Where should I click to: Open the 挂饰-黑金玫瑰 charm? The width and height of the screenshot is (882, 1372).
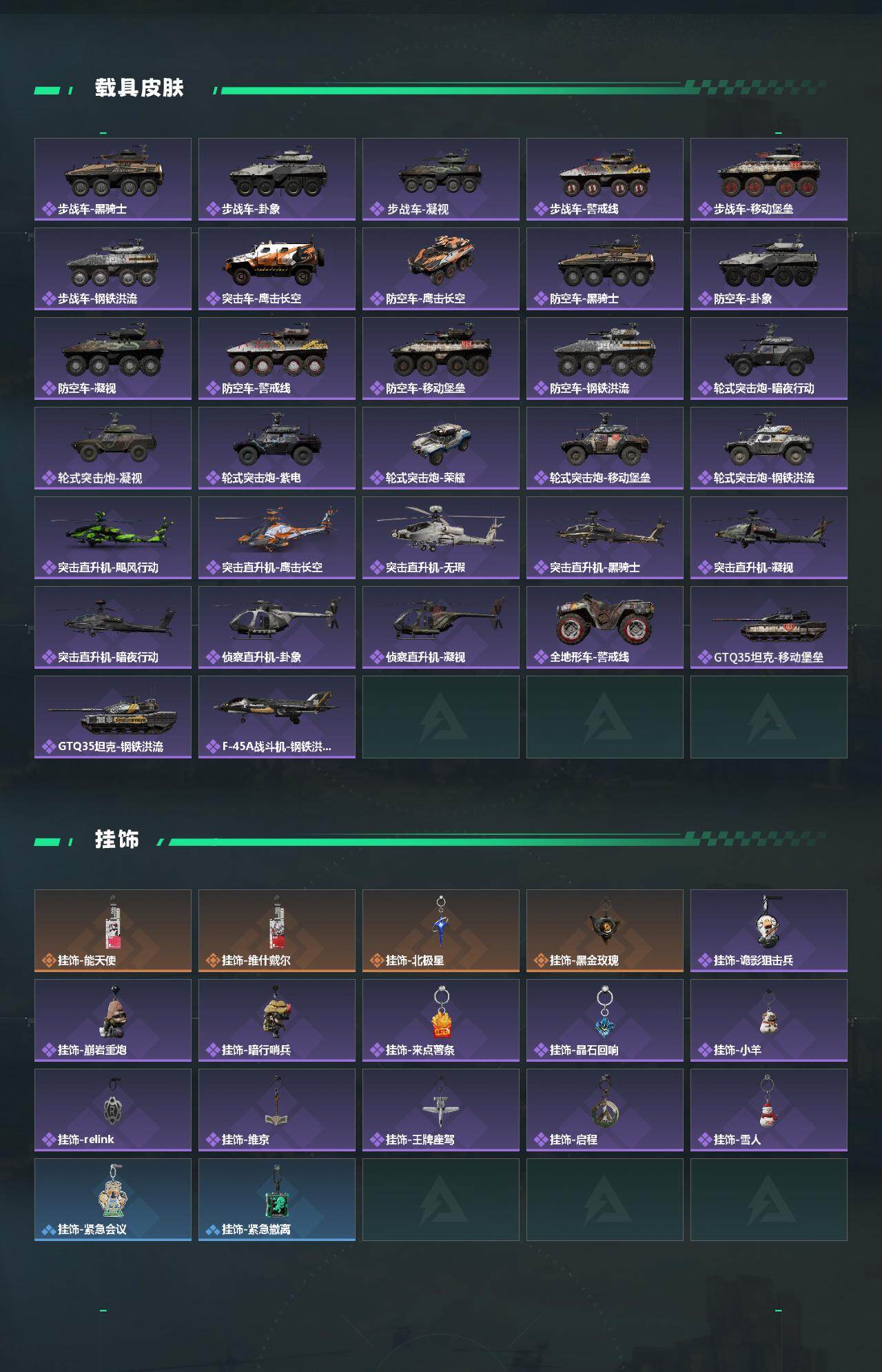coord(605,931)
